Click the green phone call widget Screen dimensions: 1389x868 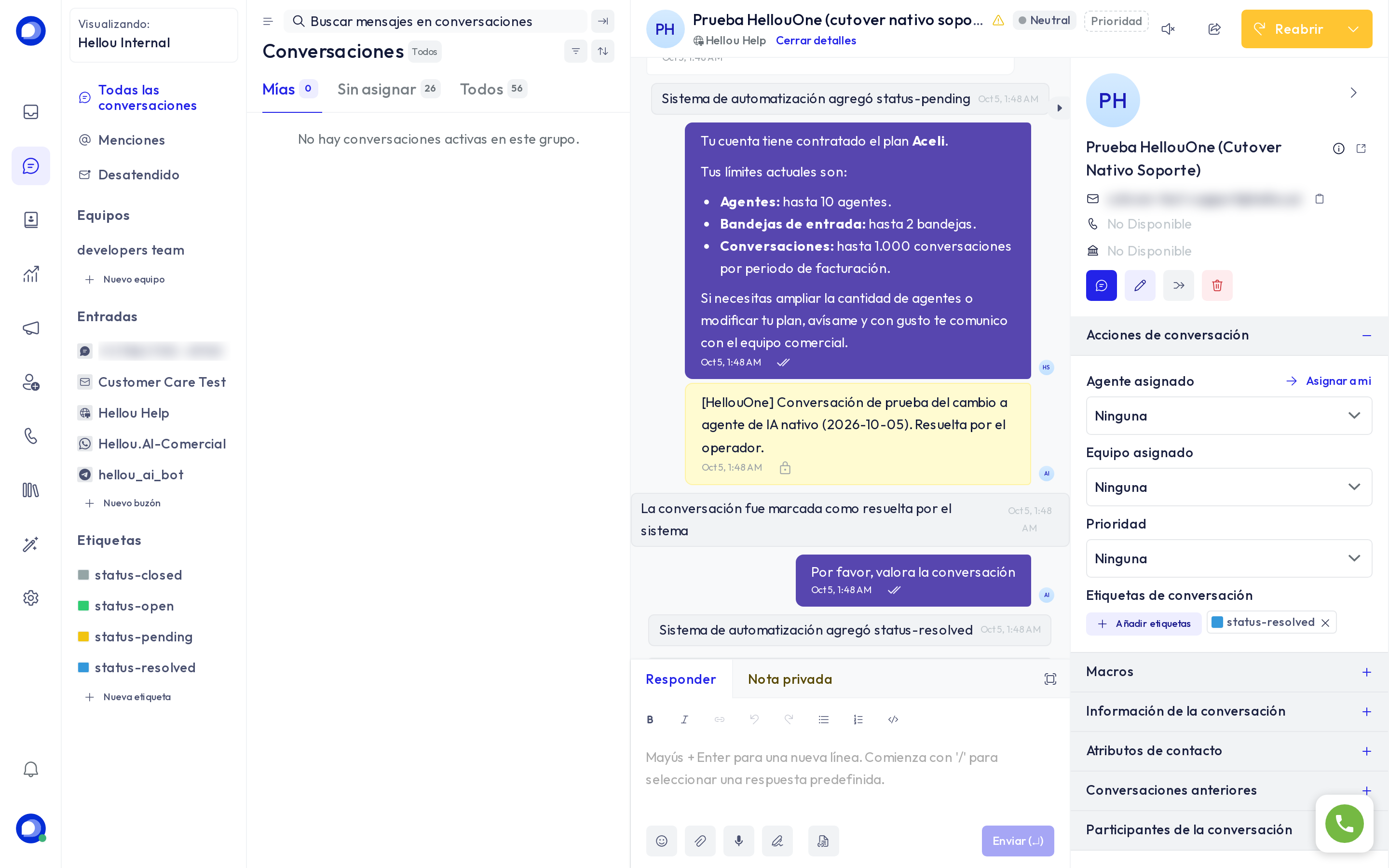point(1344,823)
